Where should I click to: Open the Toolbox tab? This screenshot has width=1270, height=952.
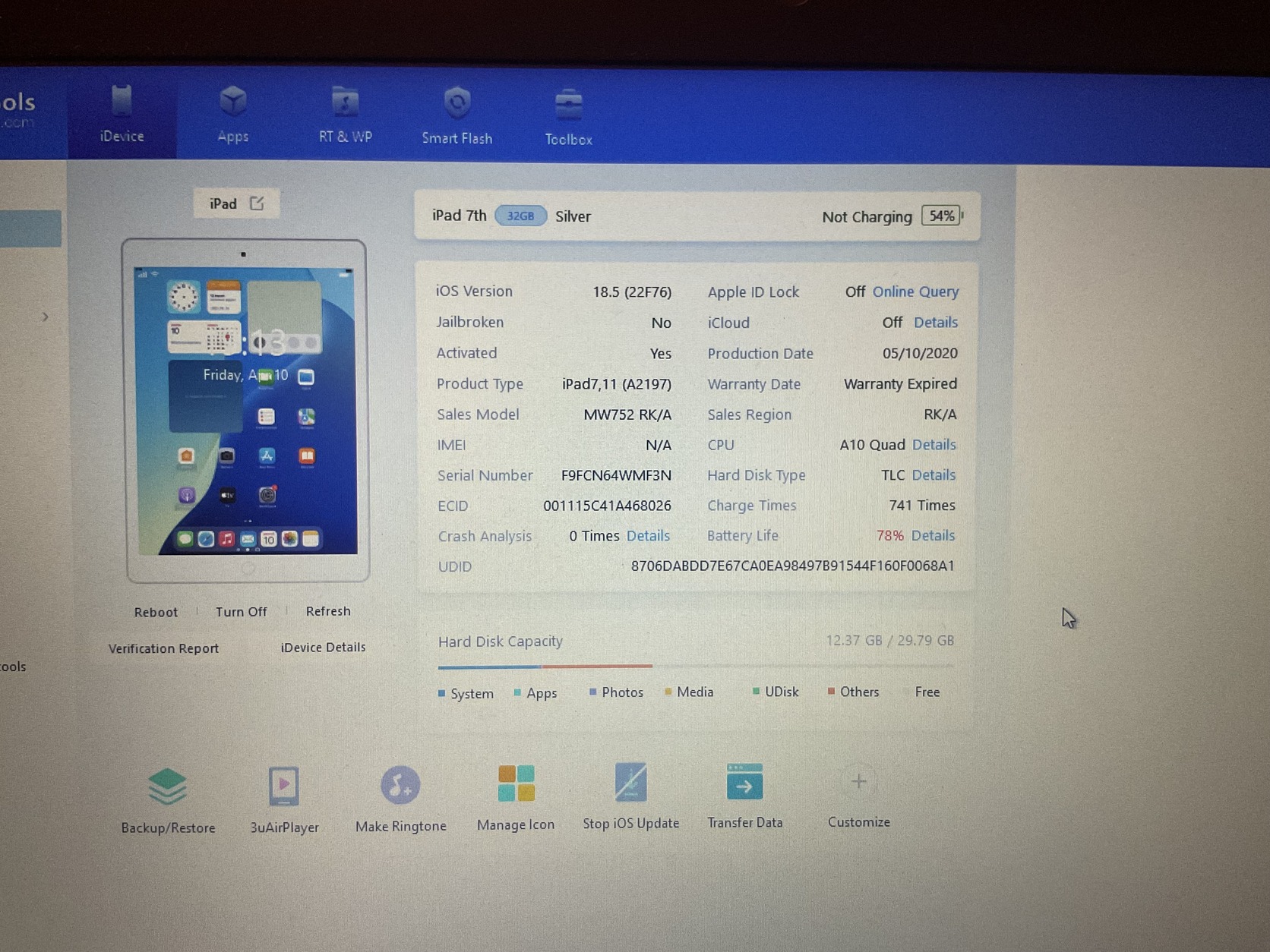coord(568,117)
